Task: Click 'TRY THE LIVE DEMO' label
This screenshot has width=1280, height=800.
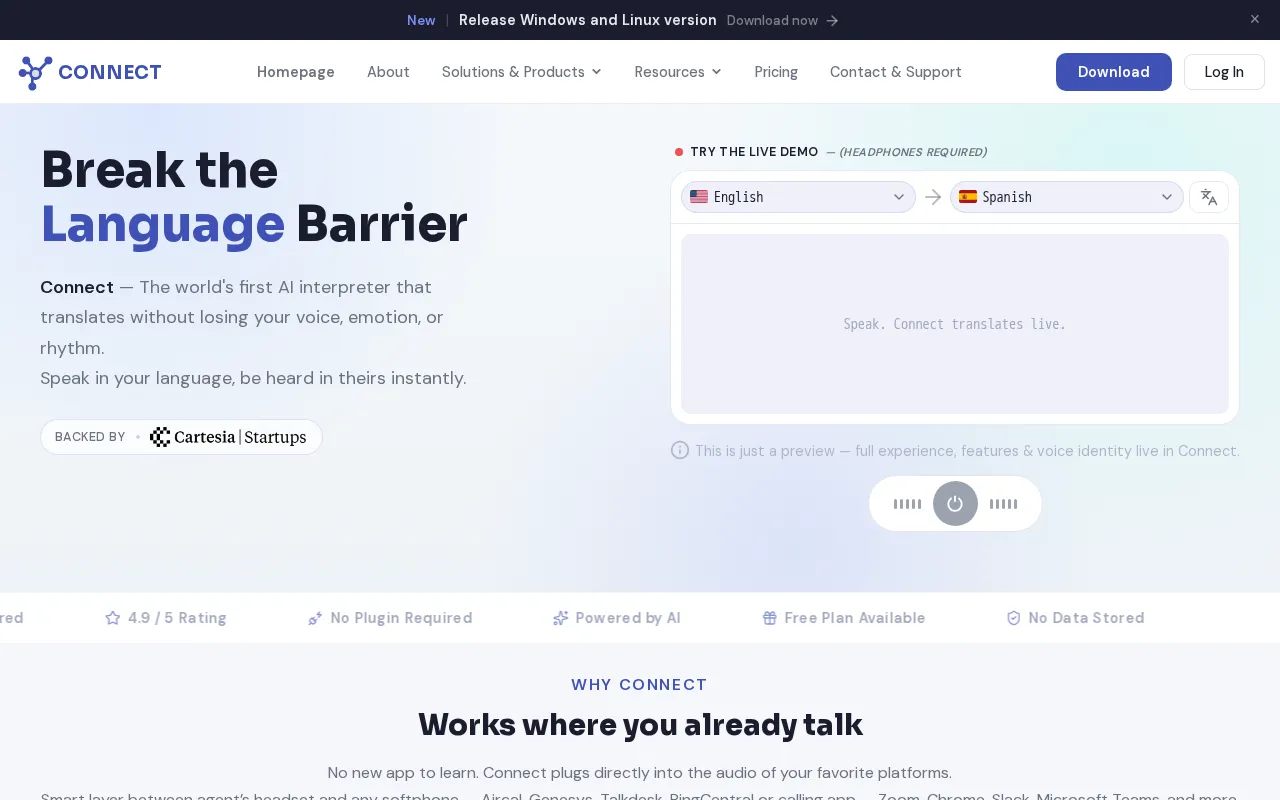Action: (x=754, y=152)
